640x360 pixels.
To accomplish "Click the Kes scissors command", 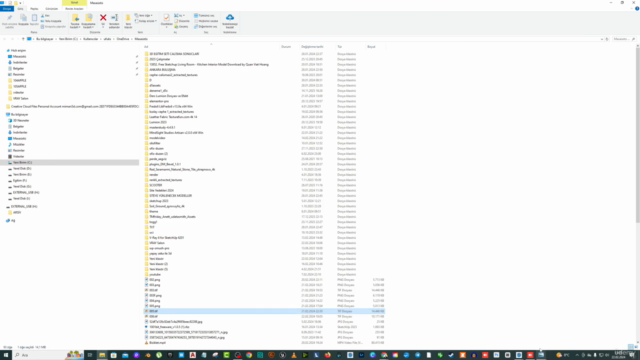I will tap(45, 16).
